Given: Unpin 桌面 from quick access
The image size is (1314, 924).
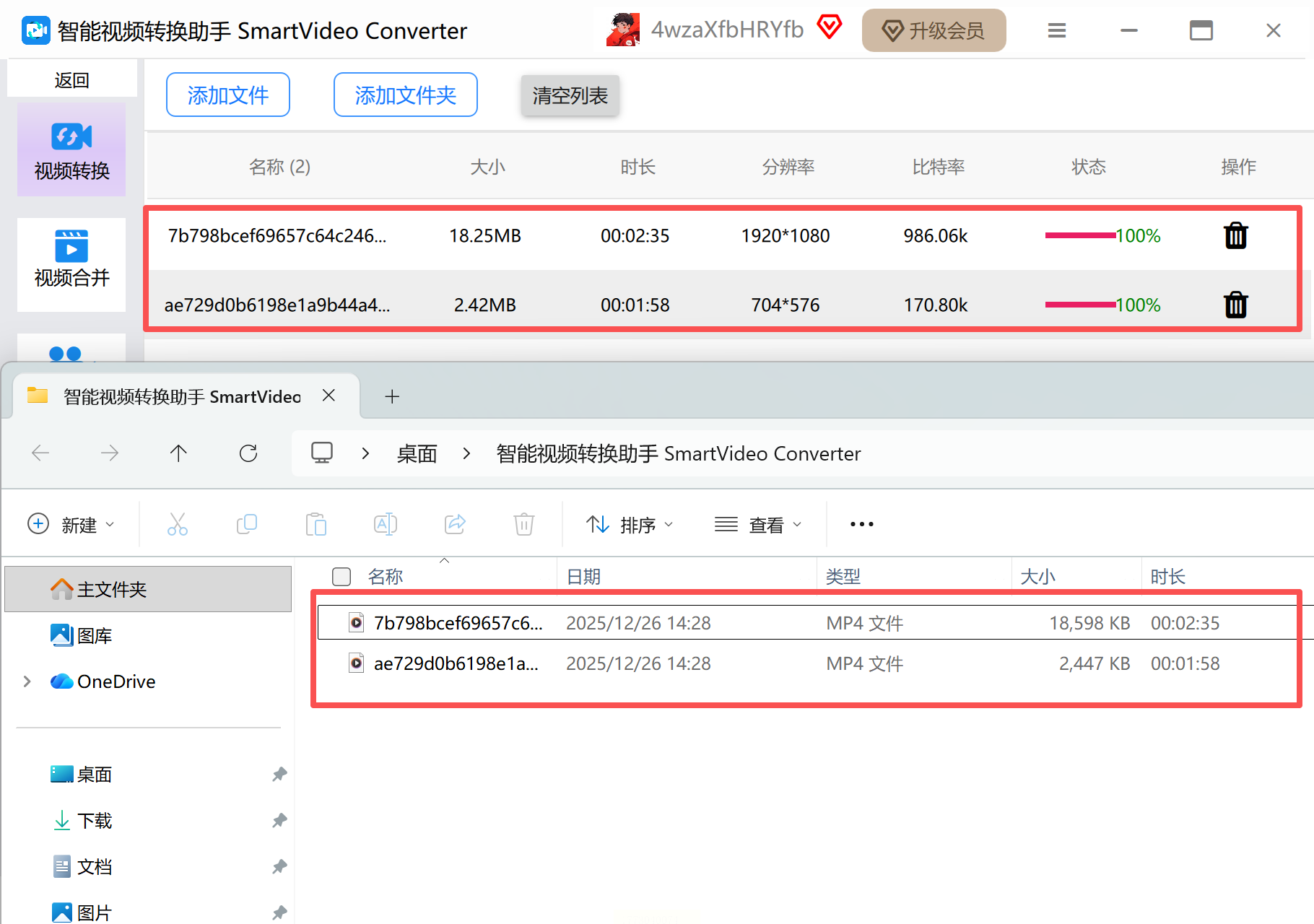Looking at the screenshot, I should (x=279, y=775).
